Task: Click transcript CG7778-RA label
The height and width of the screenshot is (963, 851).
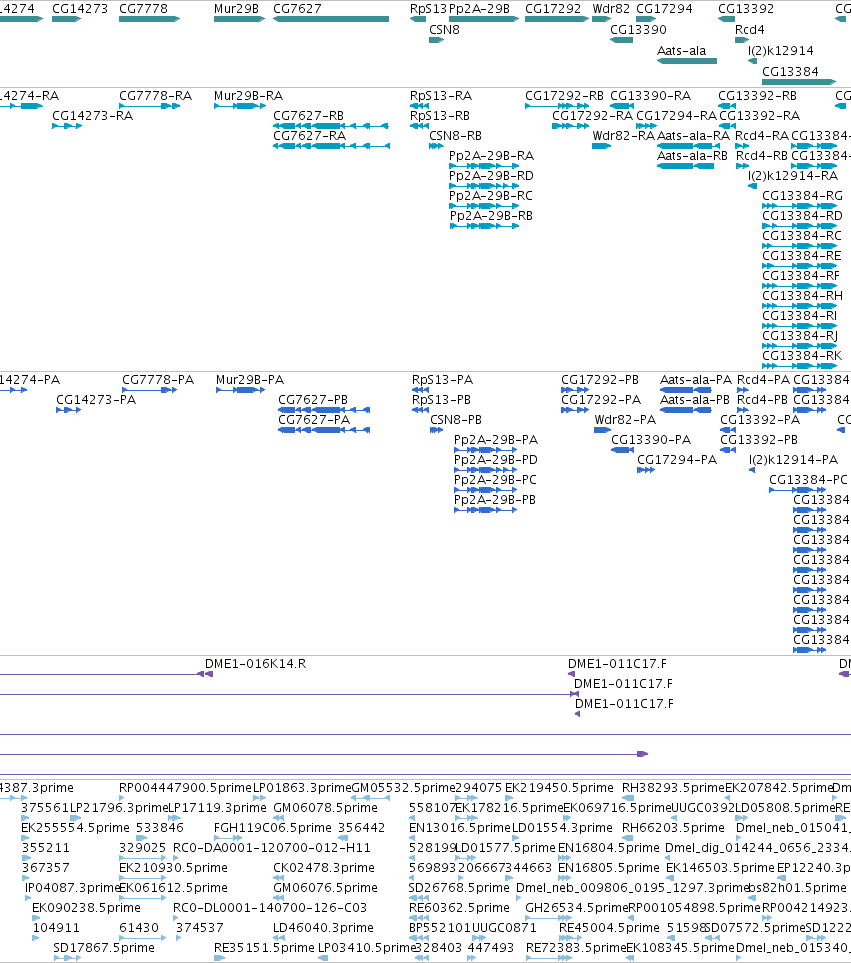Action: [155, 96]
